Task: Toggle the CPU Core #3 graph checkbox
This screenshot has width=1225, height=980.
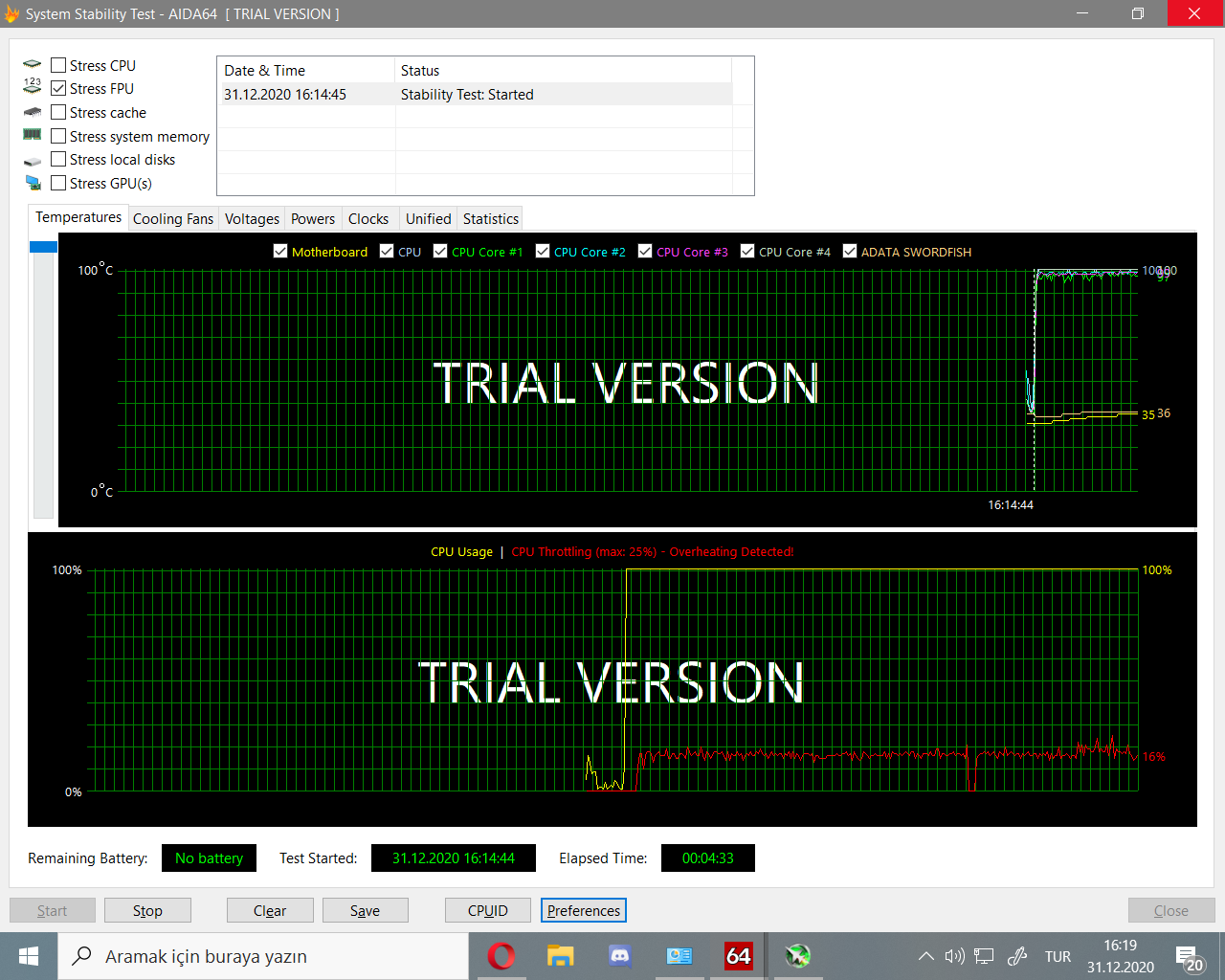Action: point(645,251)
